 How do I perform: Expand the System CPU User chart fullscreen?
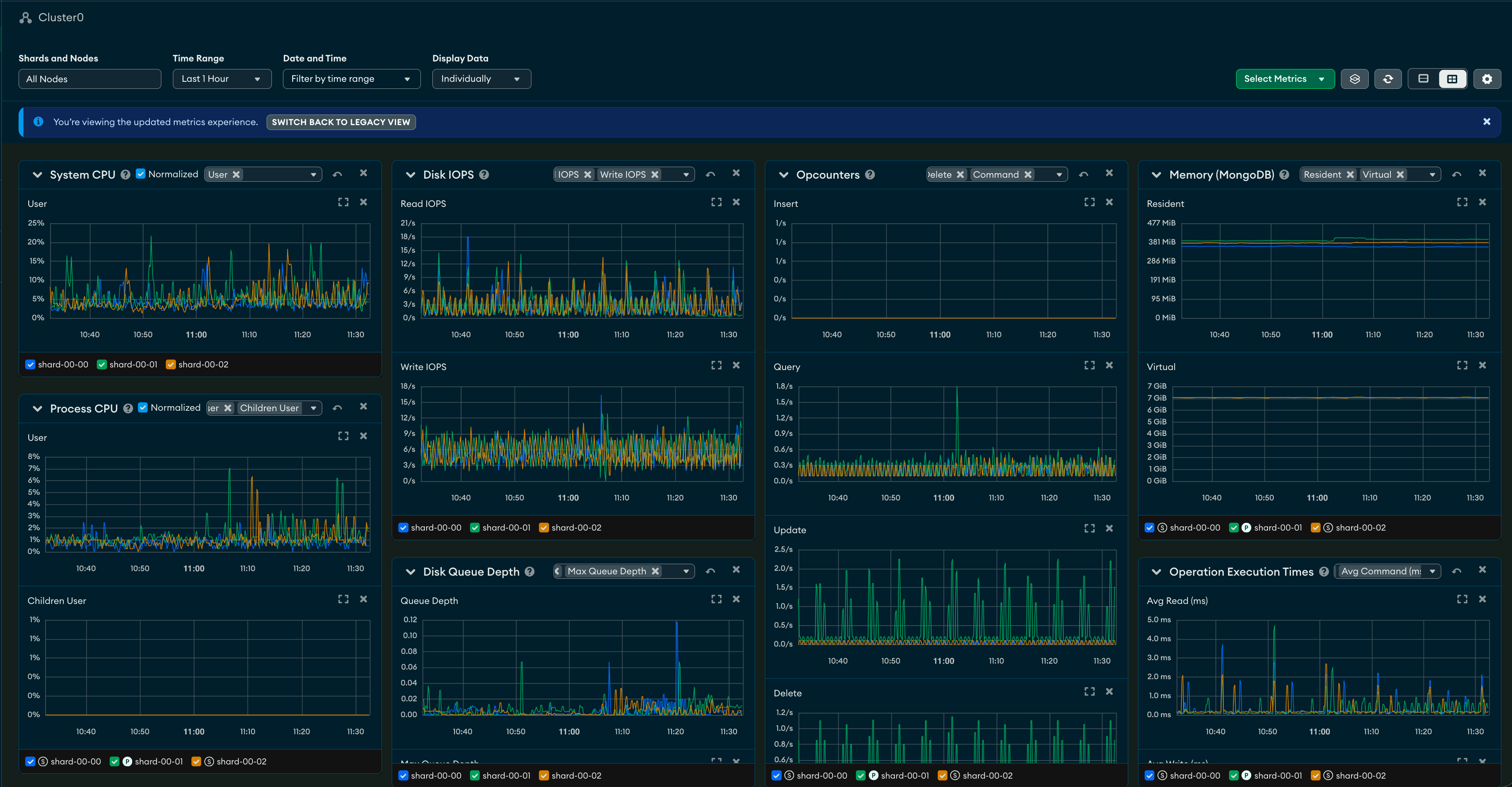(344, 202)
